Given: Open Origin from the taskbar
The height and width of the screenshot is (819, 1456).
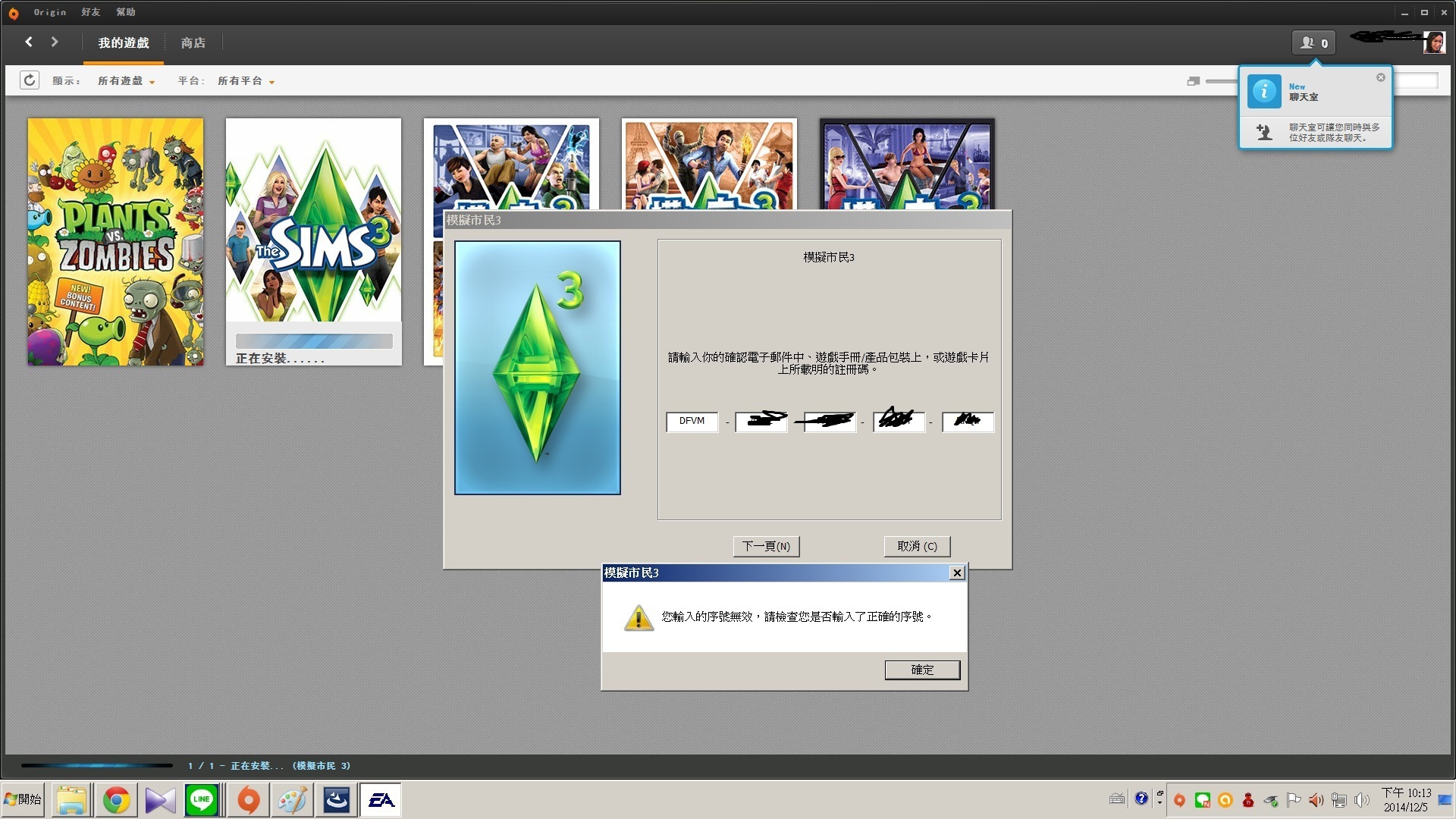Looking at the screenshot, I should (249, 800).
